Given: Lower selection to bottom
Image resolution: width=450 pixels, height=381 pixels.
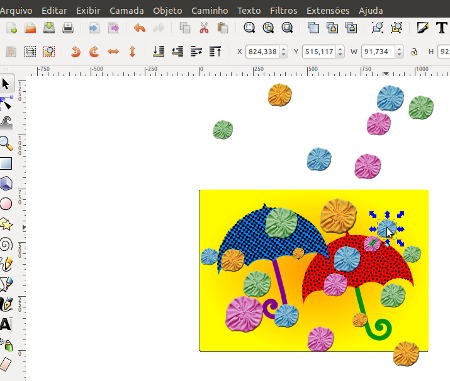Looking at the screenshot, I should click(159, 52).
